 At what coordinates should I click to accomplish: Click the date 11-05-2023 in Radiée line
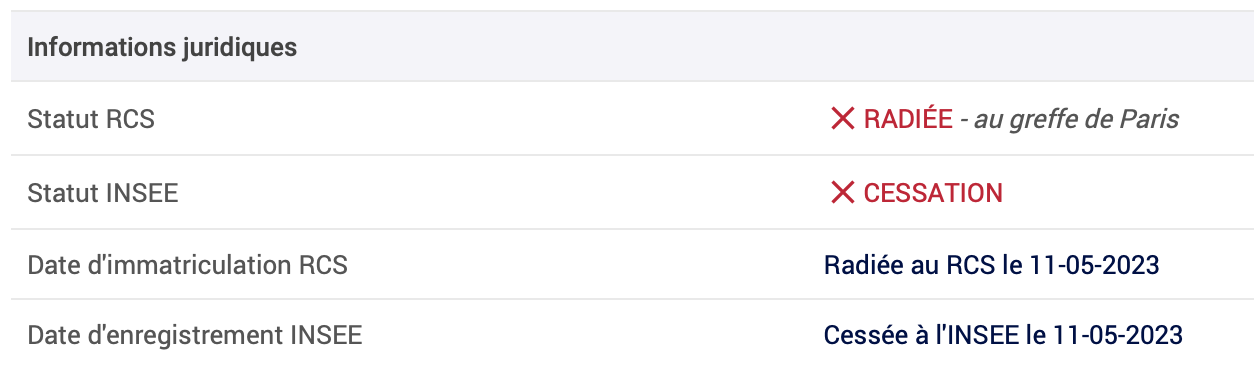tap(1095, 266)
